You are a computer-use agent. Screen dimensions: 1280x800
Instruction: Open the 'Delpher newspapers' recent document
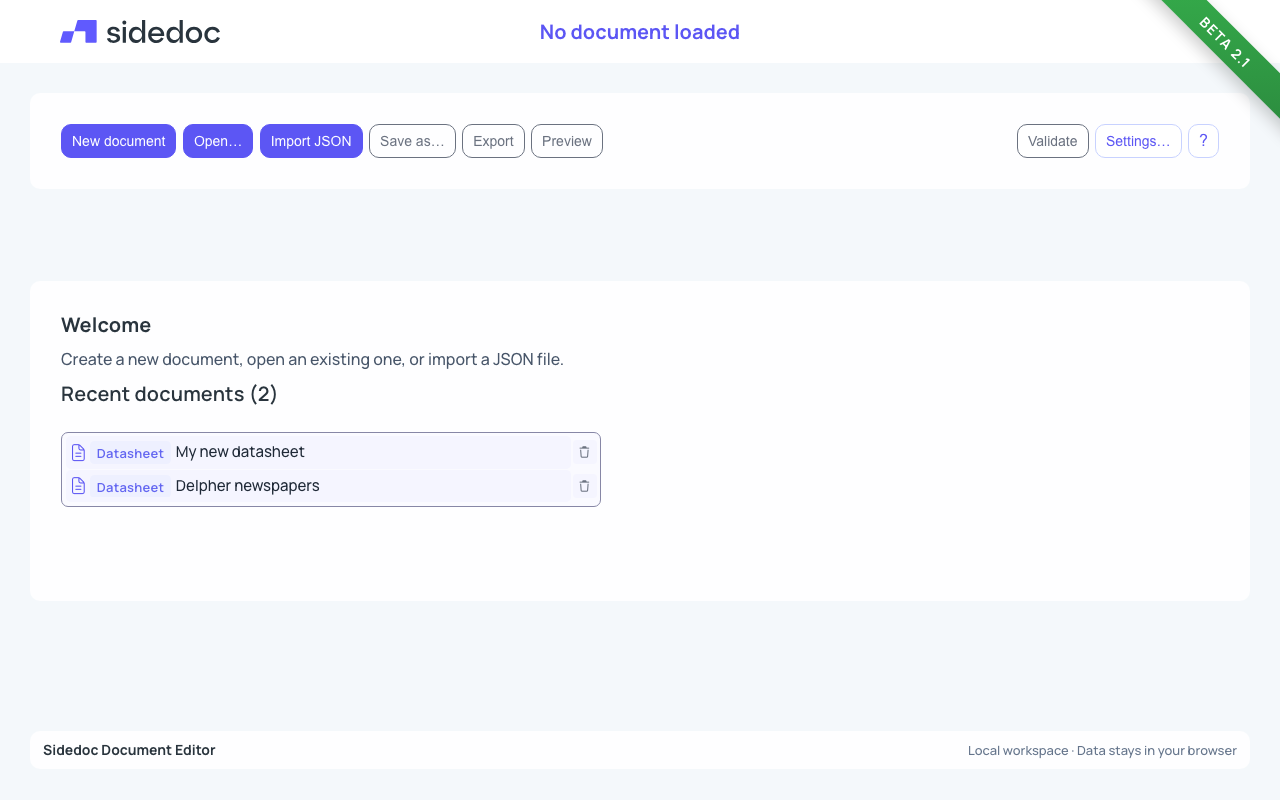click(318, 487)
